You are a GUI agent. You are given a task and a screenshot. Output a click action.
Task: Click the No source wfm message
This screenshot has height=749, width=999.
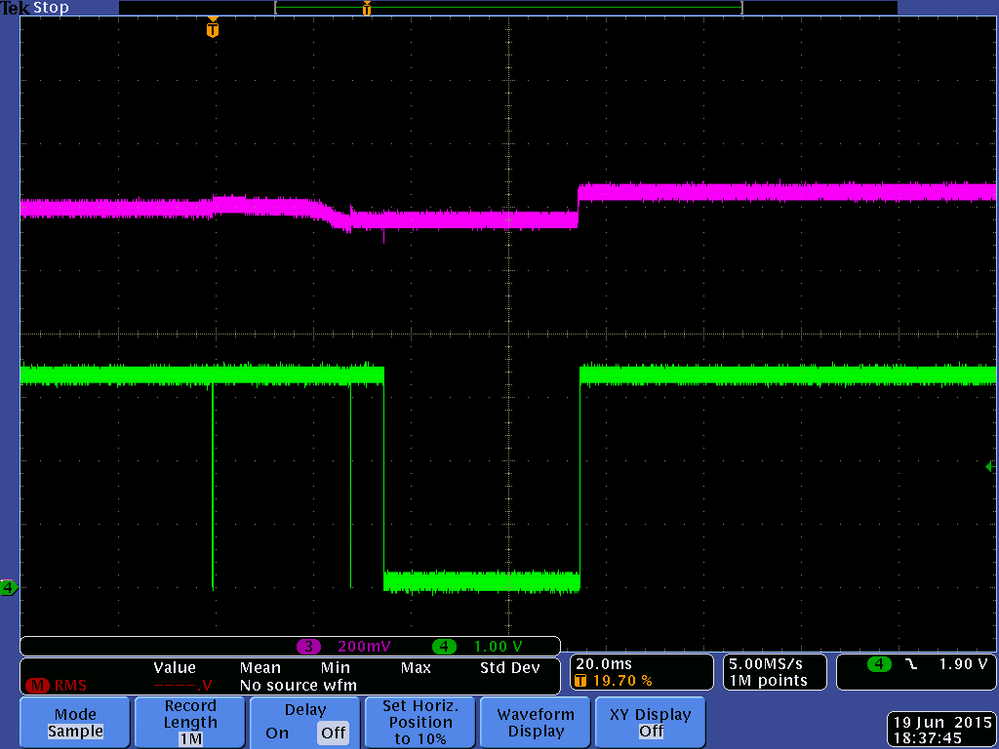click(x=298, y=685)
